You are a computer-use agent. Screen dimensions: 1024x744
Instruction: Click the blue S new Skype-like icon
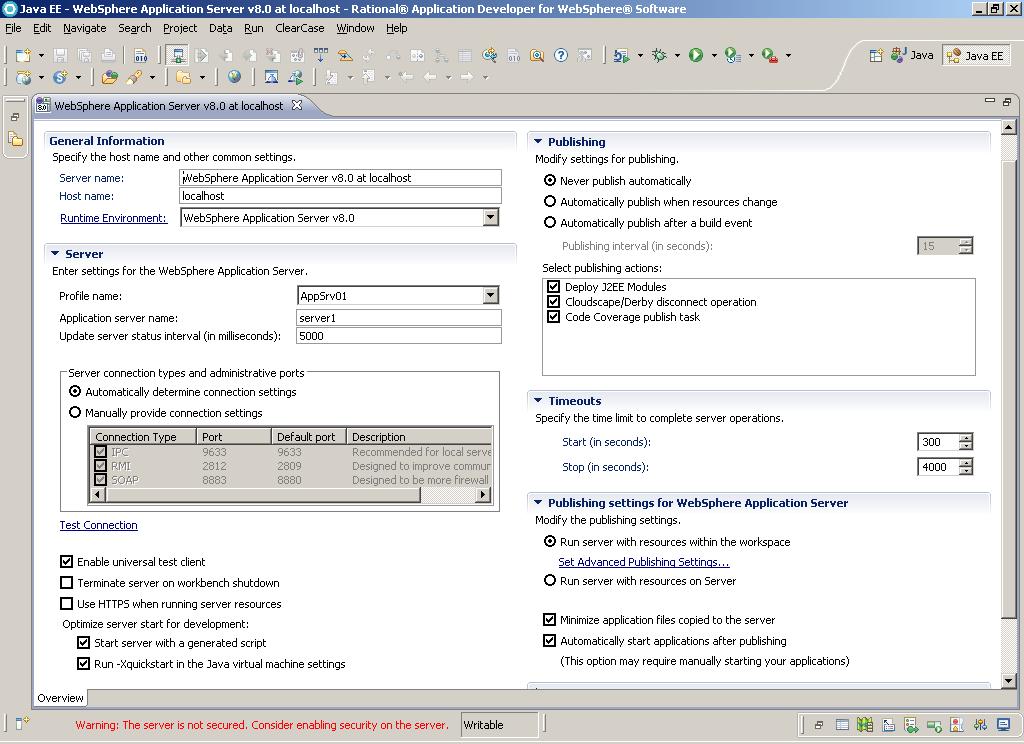pyautogui.click(x=60, y=77)
